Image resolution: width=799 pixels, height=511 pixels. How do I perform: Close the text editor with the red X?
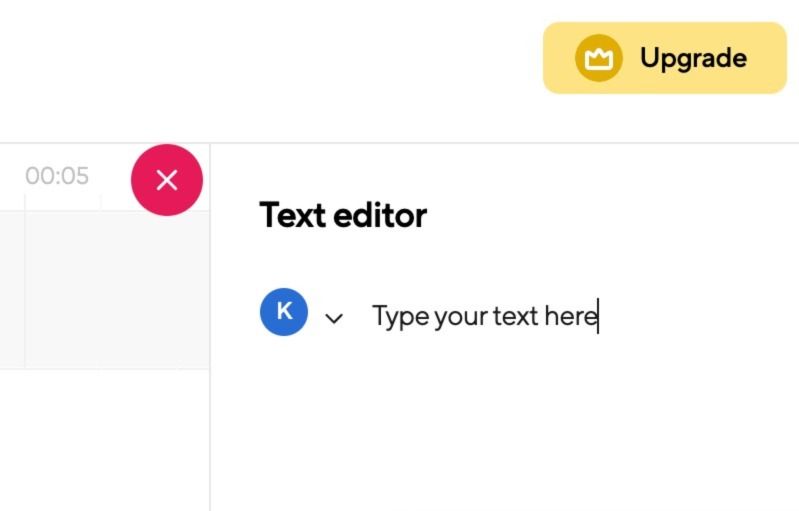(167, 180)
